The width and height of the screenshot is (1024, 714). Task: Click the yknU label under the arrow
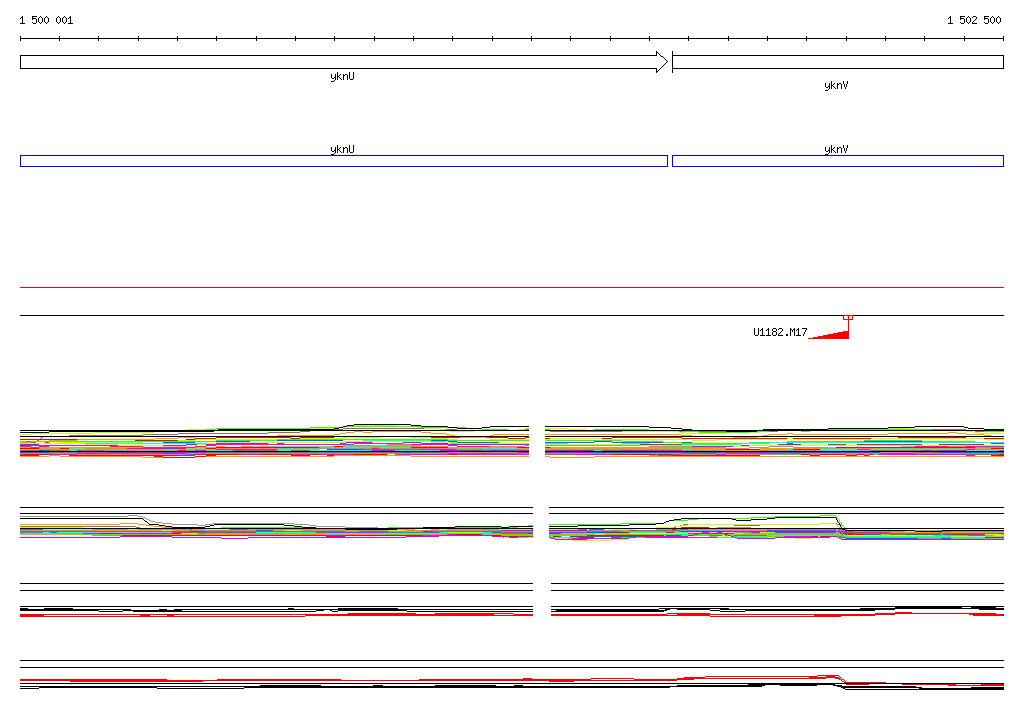tap(342, 76)
